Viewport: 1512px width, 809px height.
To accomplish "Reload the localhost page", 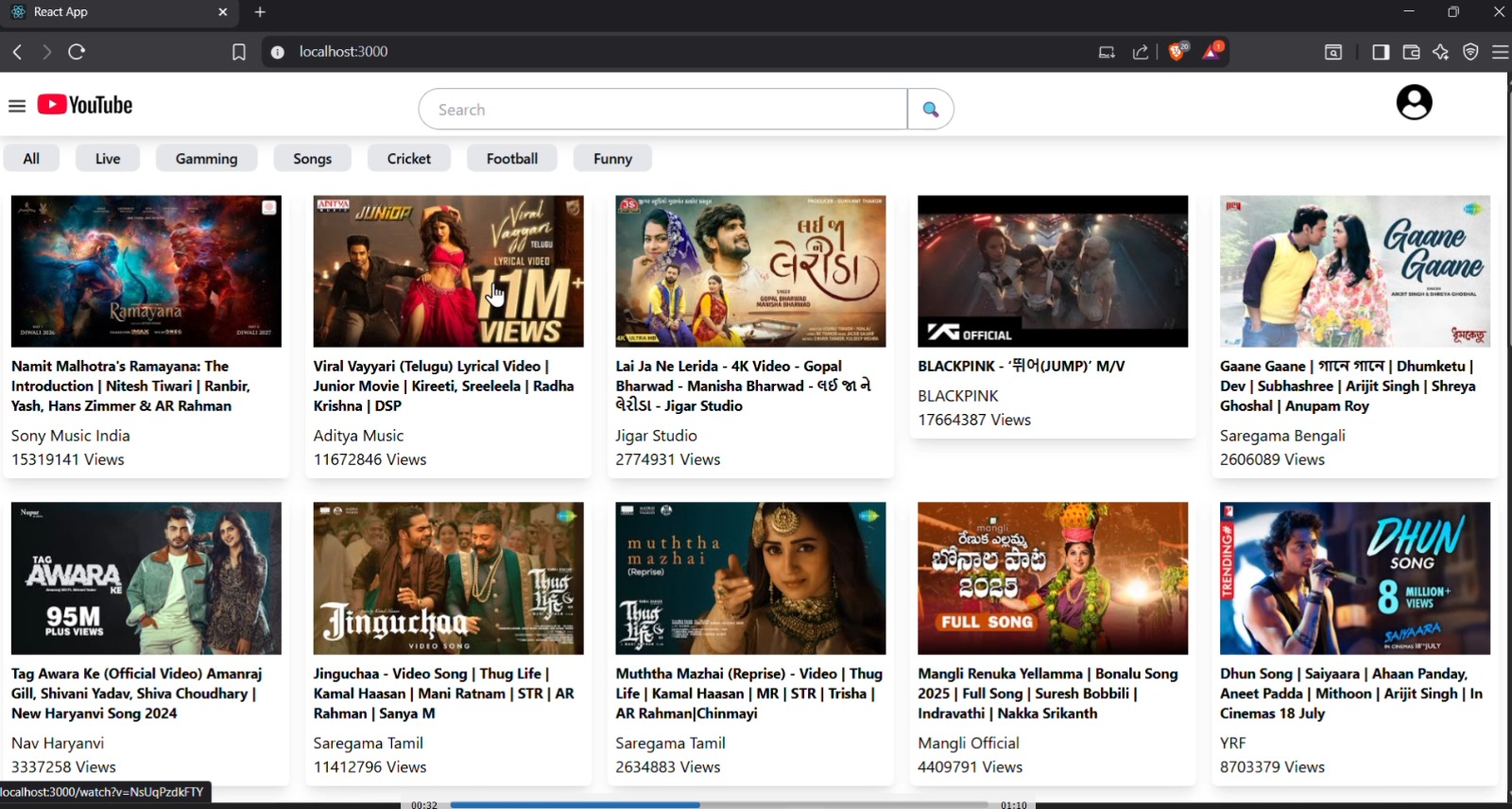I will point(77,52).
